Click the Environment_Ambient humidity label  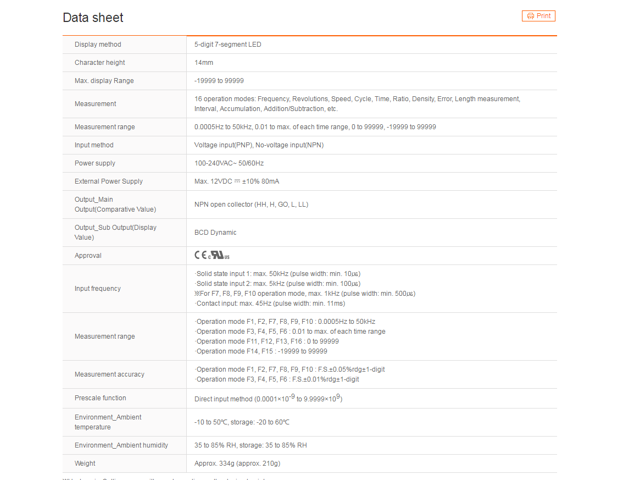(121, 444)
